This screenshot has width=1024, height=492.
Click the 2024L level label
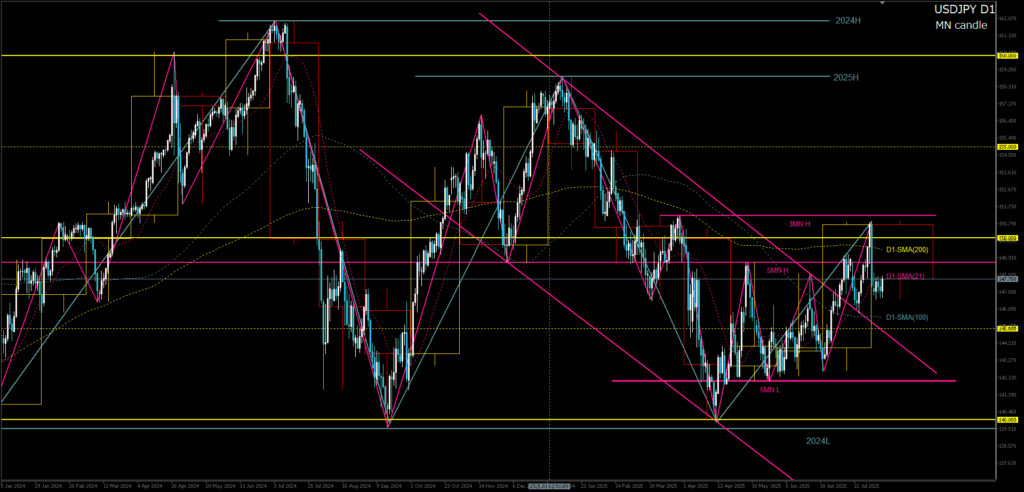(819, 439)
